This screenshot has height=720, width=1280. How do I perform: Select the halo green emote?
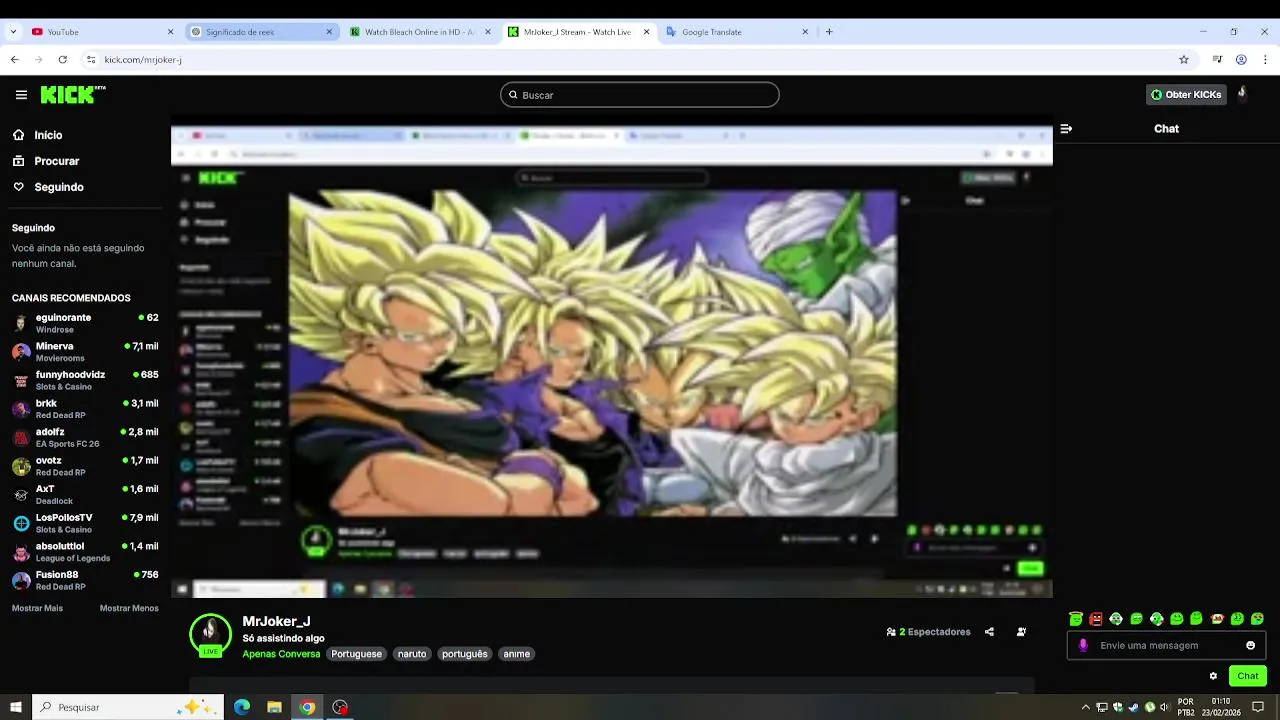coord(1076,619)
